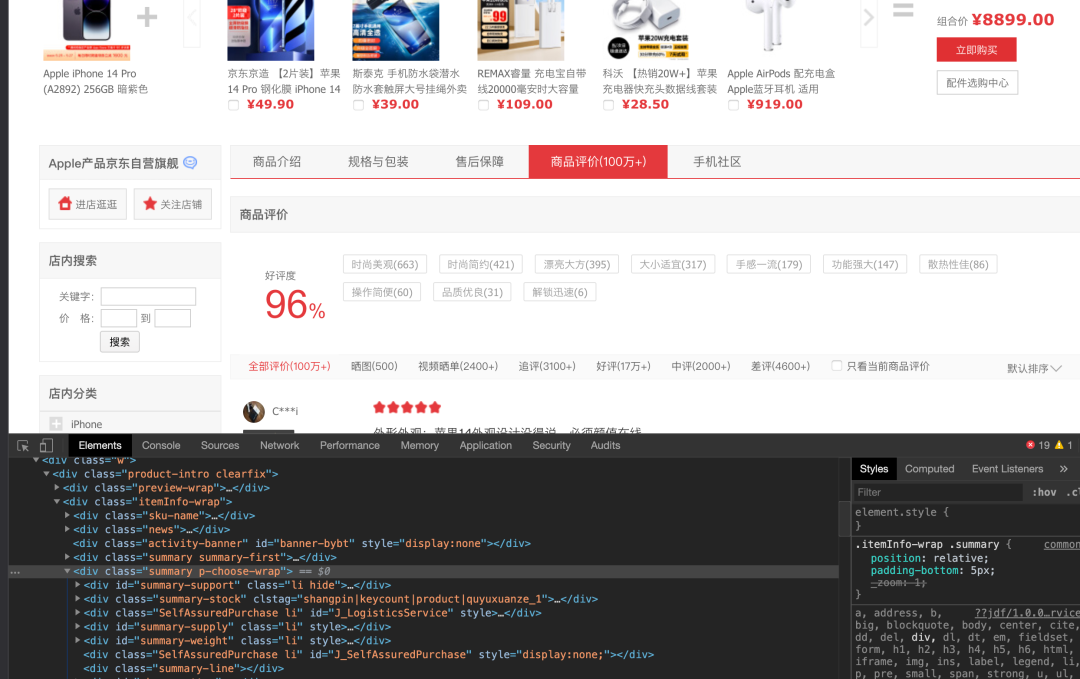The image size is (1080, 679).
Task: Click the minimum price input field
Action: pyautogui.click(x=118, y=318)
